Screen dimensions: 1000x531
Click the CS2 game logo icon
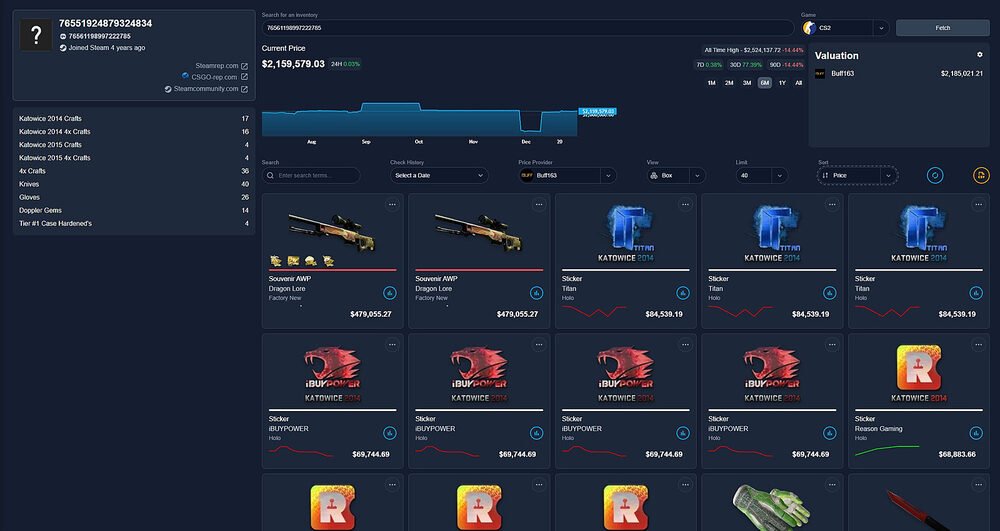click(809, 28)
